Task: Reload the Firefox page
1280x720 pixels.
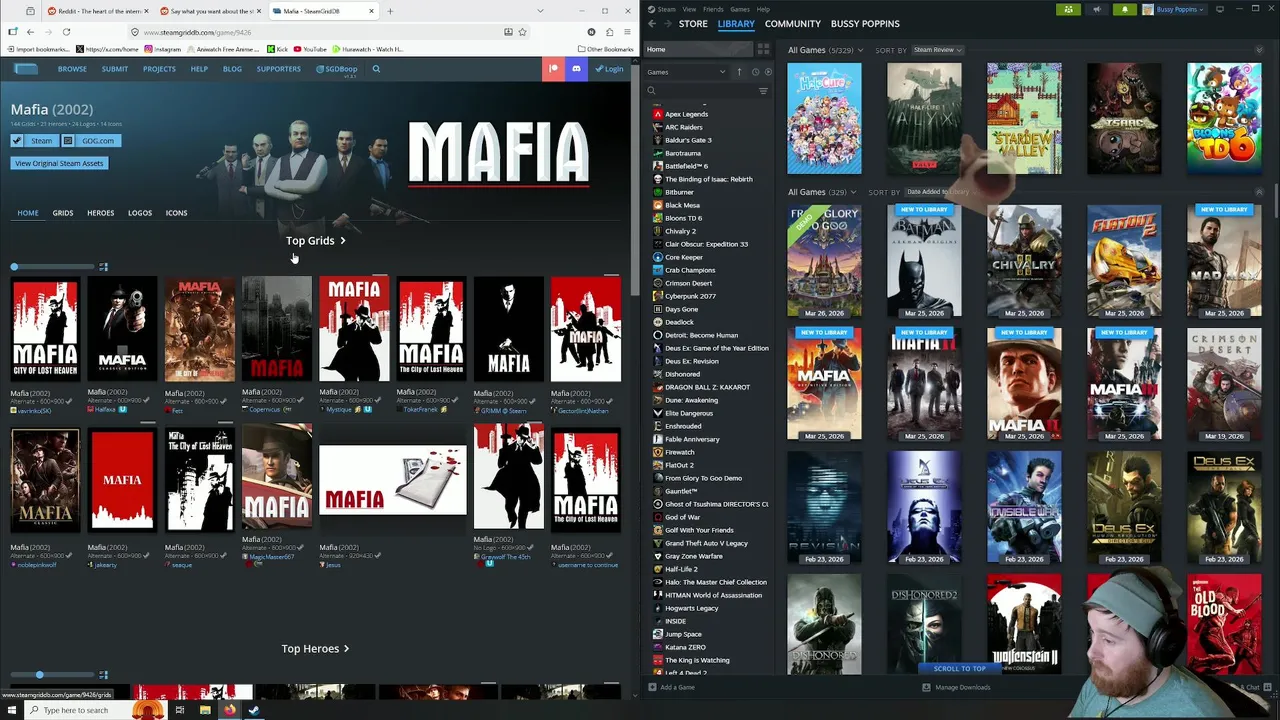Action: pyautogui.click(x=67, y=32)
